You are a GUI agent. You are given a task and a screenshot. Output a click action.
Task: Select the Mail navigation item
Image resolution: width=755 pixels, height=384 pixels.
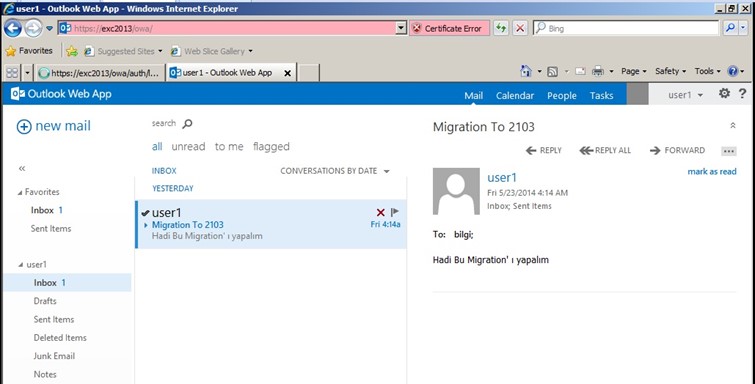(x=473, y=95)
